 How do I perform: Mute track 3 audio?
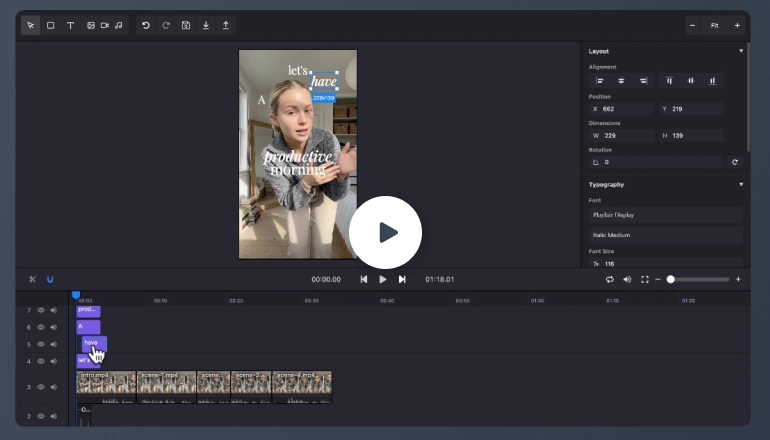[x=54, y=387]
